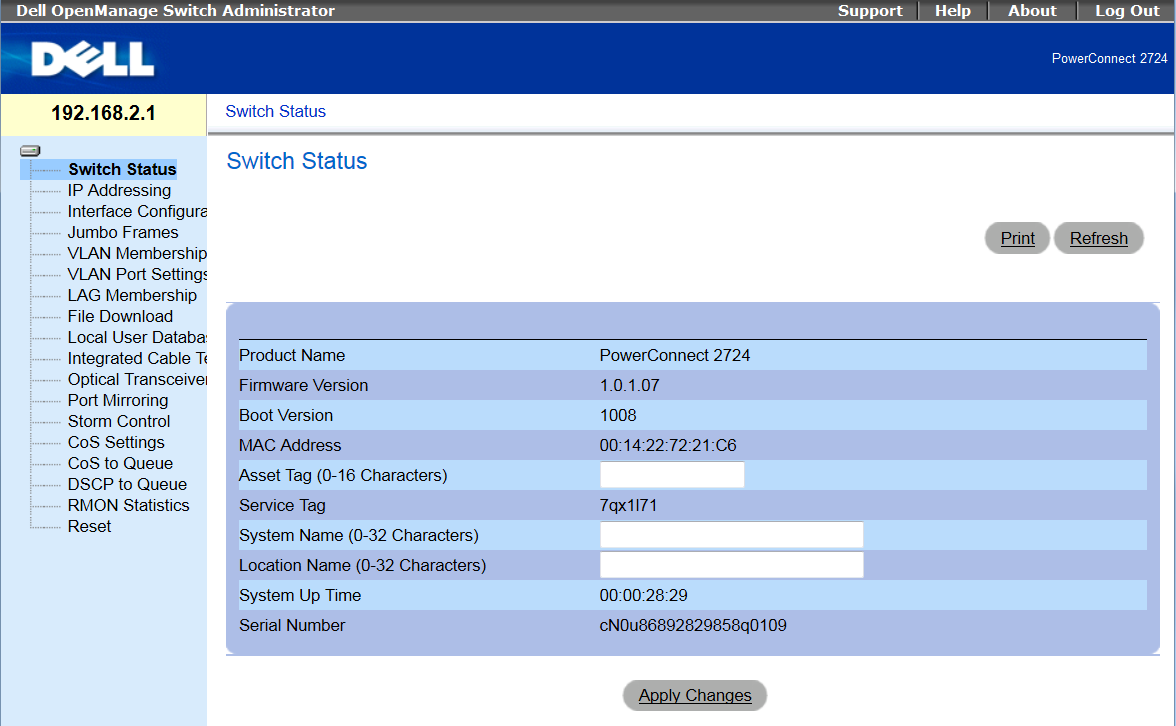Open RMON Statistics page
Viewport: 1176px width, 726px height.
[128, 505]
